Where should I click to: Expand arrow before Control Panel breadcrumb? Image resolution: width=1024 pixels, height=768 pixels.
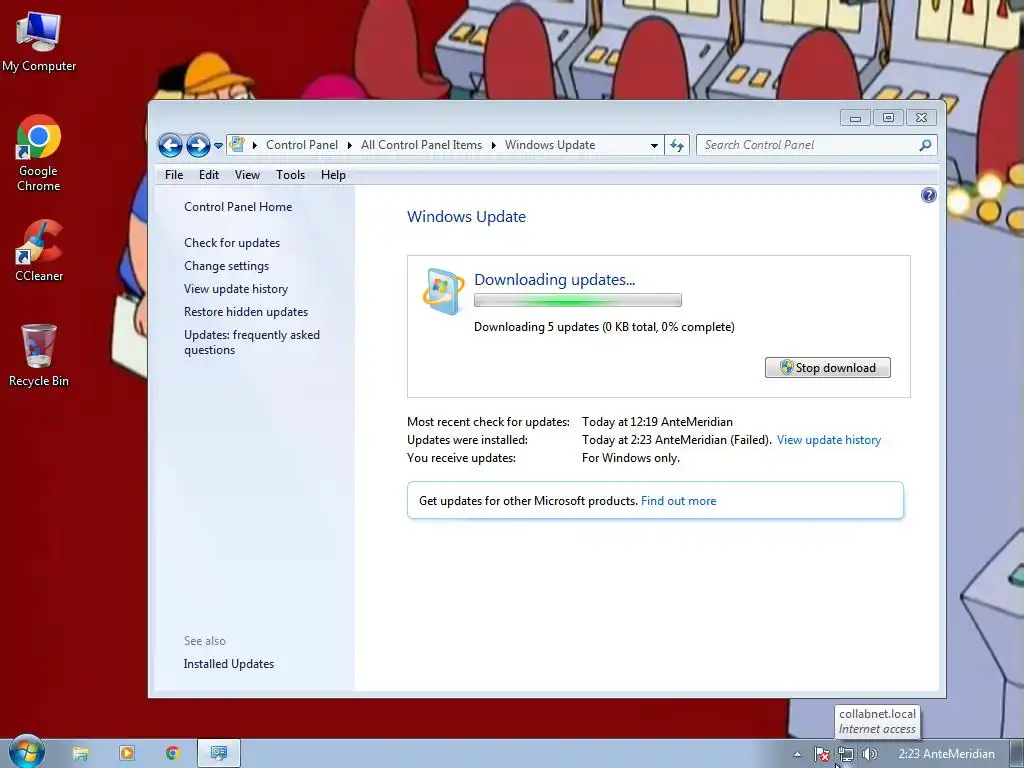point(255,145)
